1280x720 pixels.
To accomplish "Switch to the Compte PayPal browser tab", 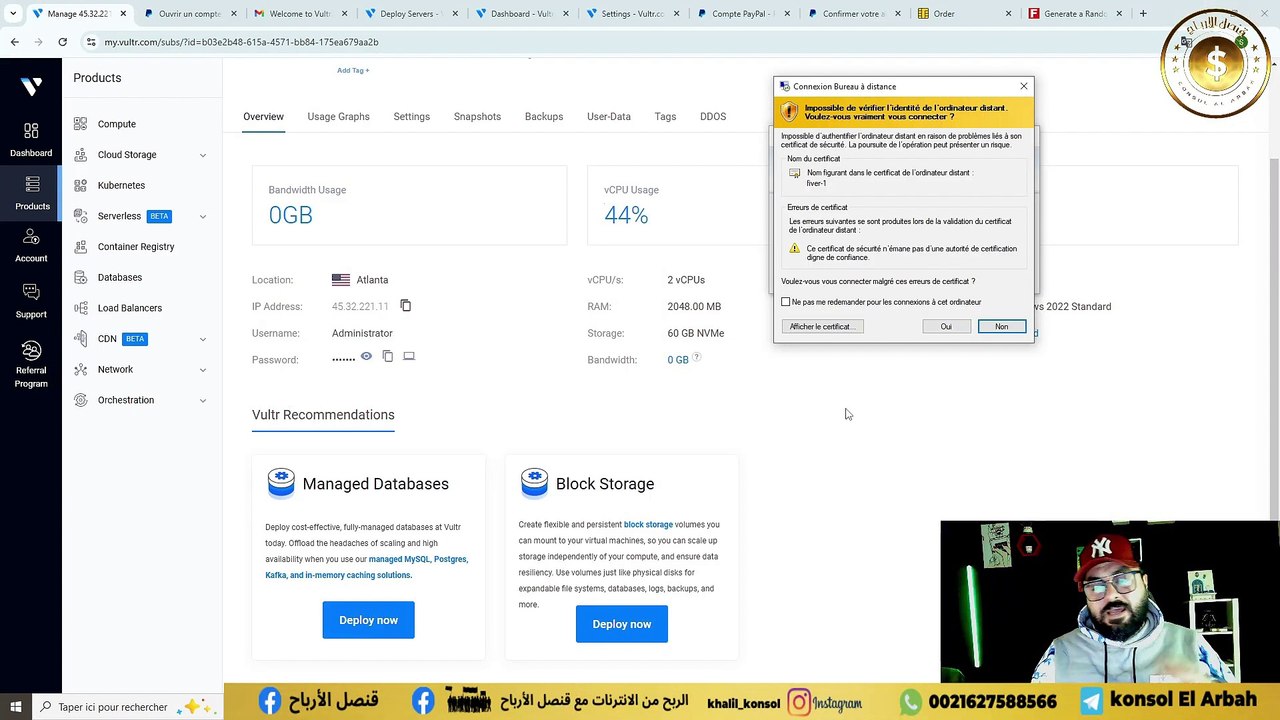I will click(x=743, y=14).
